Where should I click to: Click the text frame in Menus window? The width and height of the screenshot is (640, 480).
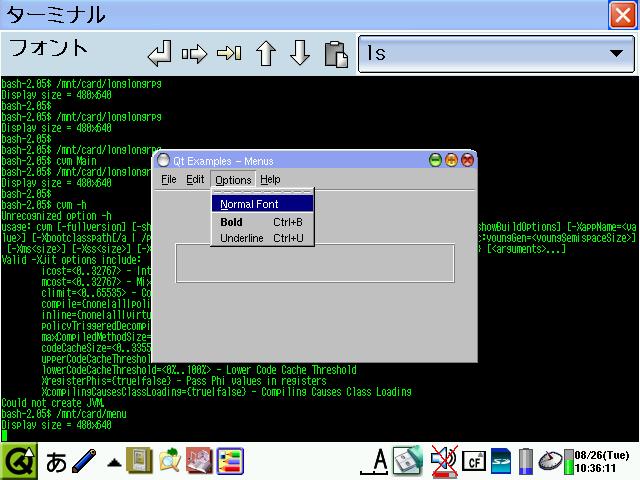point(315,263)
